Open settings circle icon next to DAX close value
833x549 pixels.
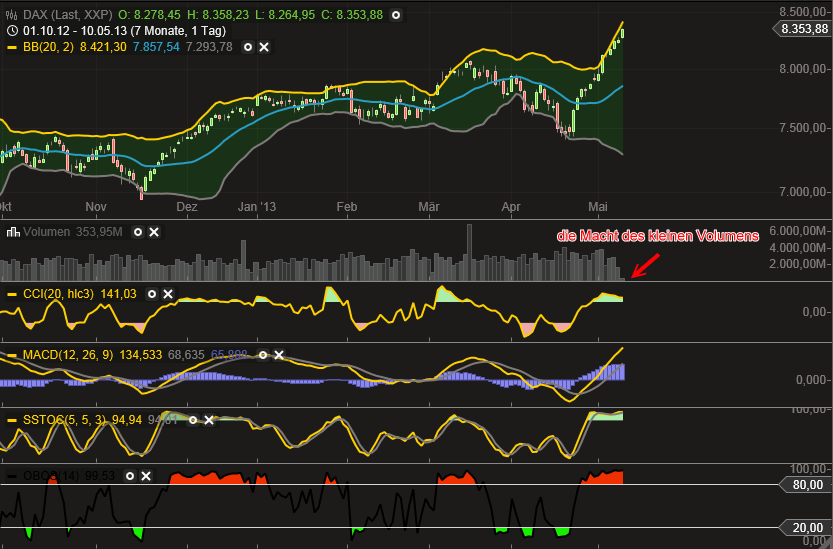[396, 15]
